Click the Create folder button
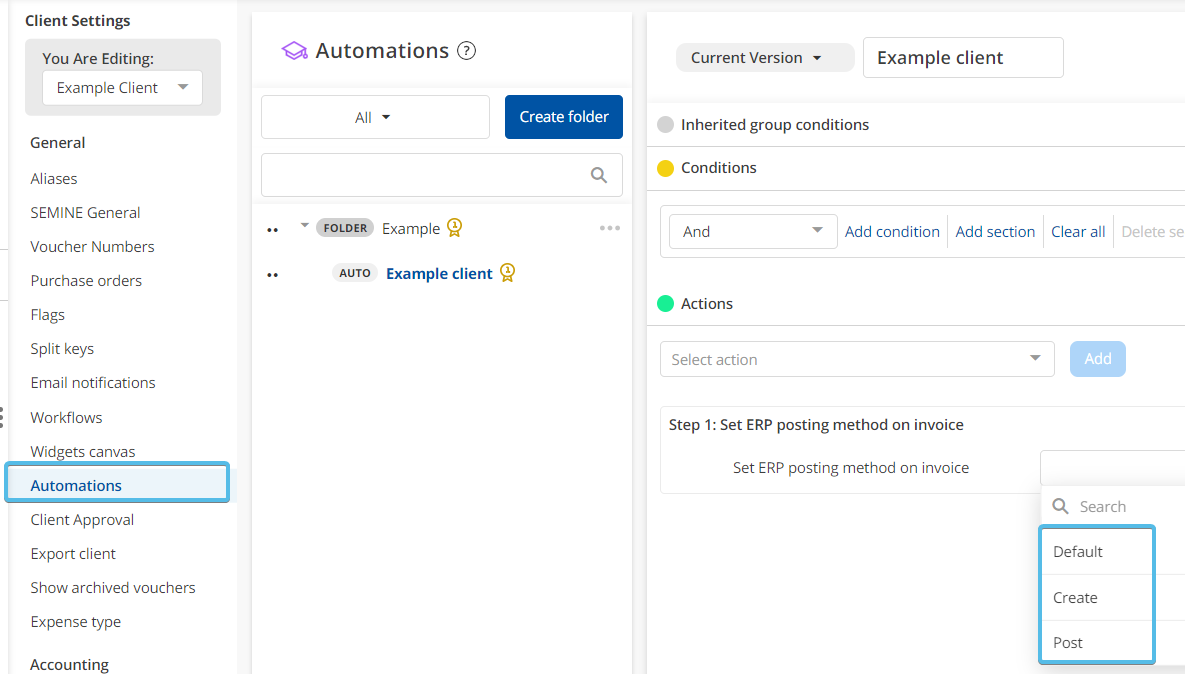This screenshot has width=1185, height=674. [564, 117]
